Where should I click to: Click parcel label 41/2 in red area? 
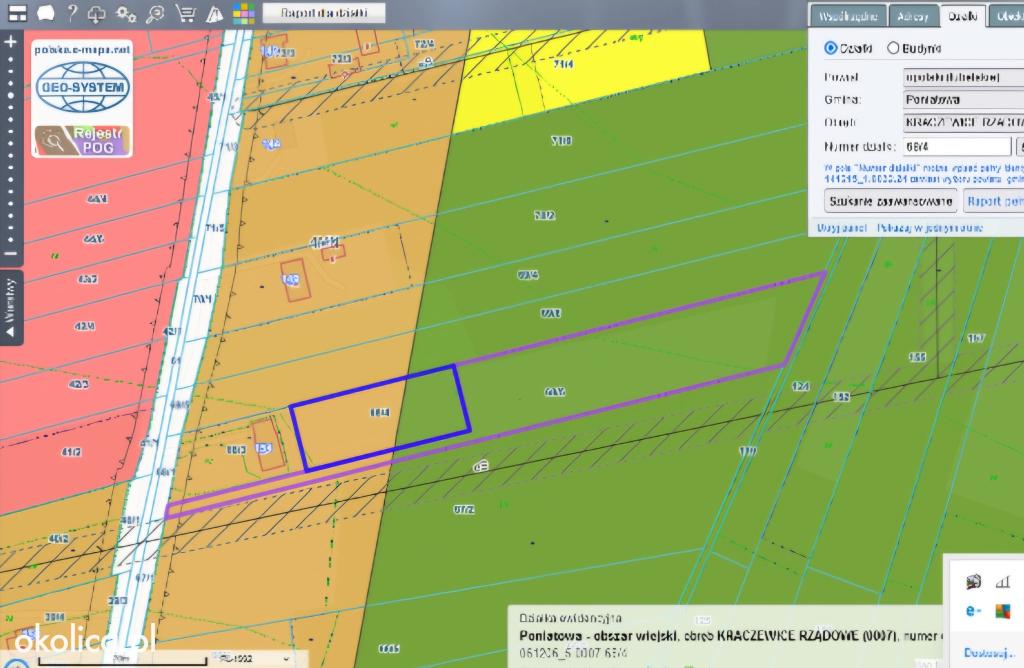pos(71,451)
